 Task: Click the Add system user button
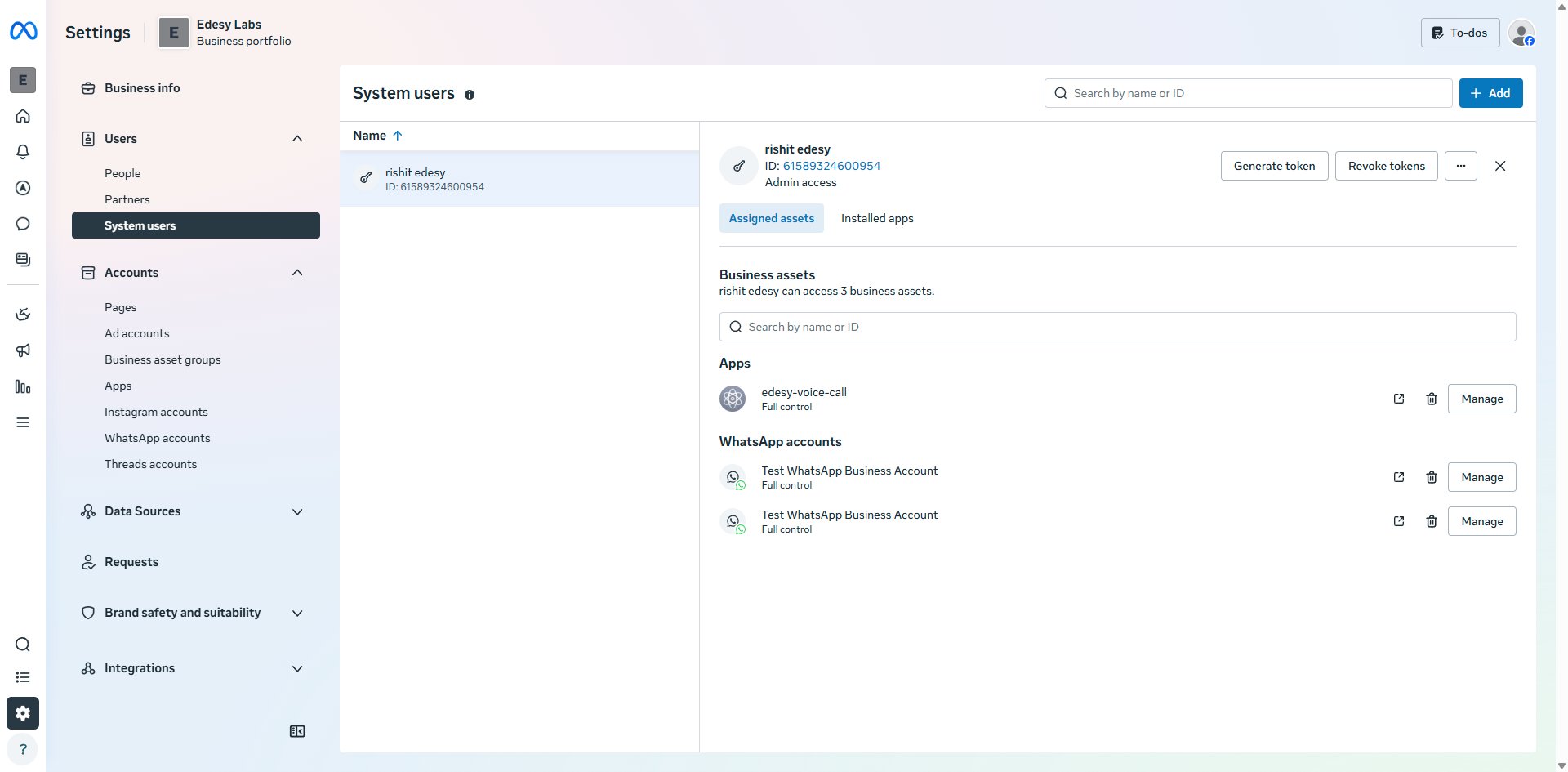point(1490,93)
